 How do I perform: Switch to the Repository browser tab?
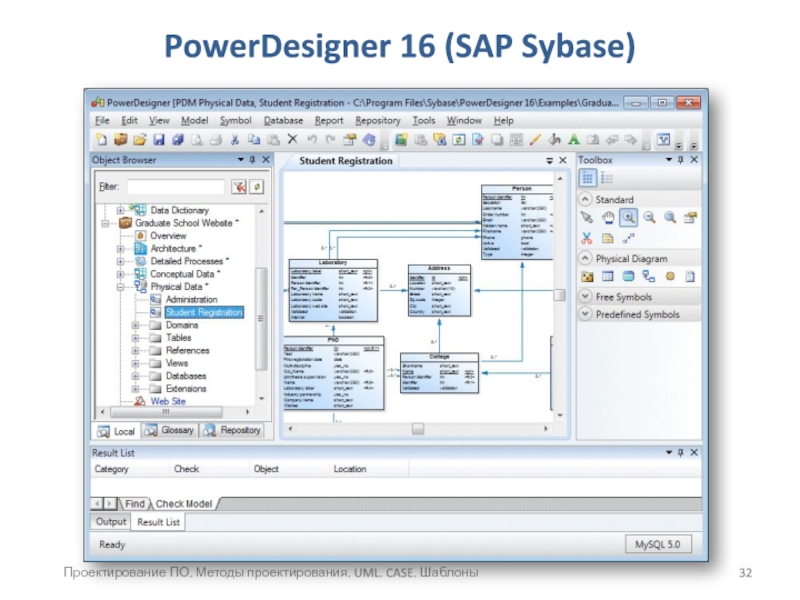point(232,431)
